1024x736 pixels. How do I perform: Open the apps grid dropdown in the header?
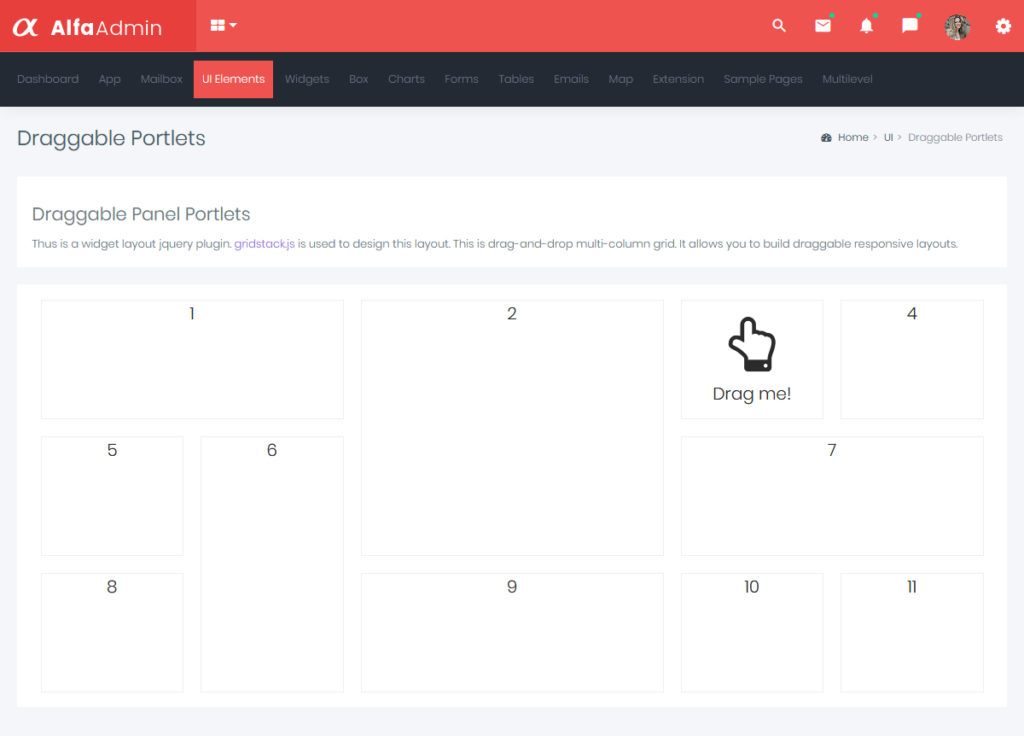pos(222,25)
